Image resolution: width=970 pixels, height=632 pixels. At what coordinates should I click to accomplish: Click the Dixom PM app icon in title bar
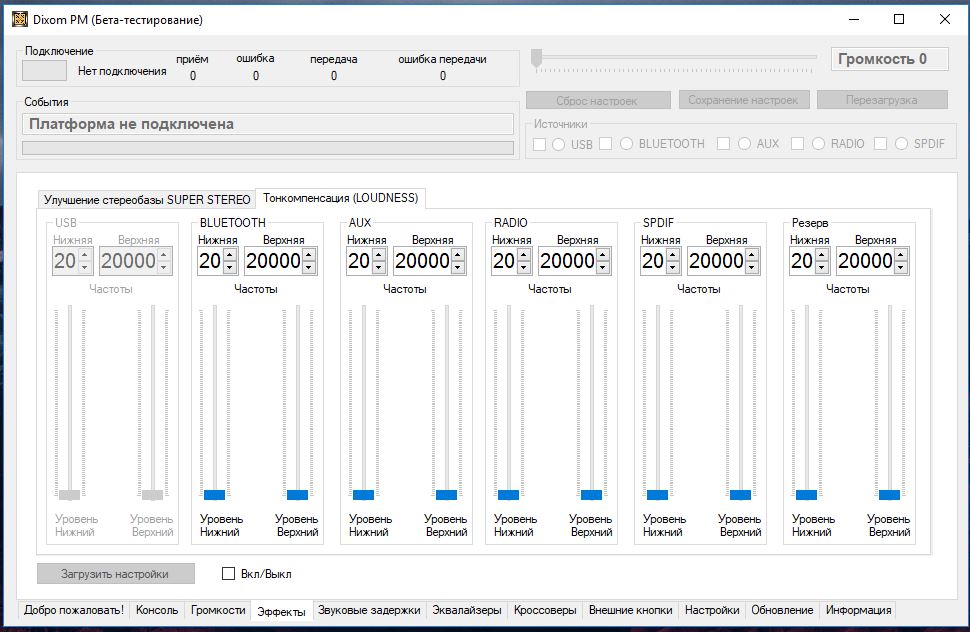click(19, 19)
